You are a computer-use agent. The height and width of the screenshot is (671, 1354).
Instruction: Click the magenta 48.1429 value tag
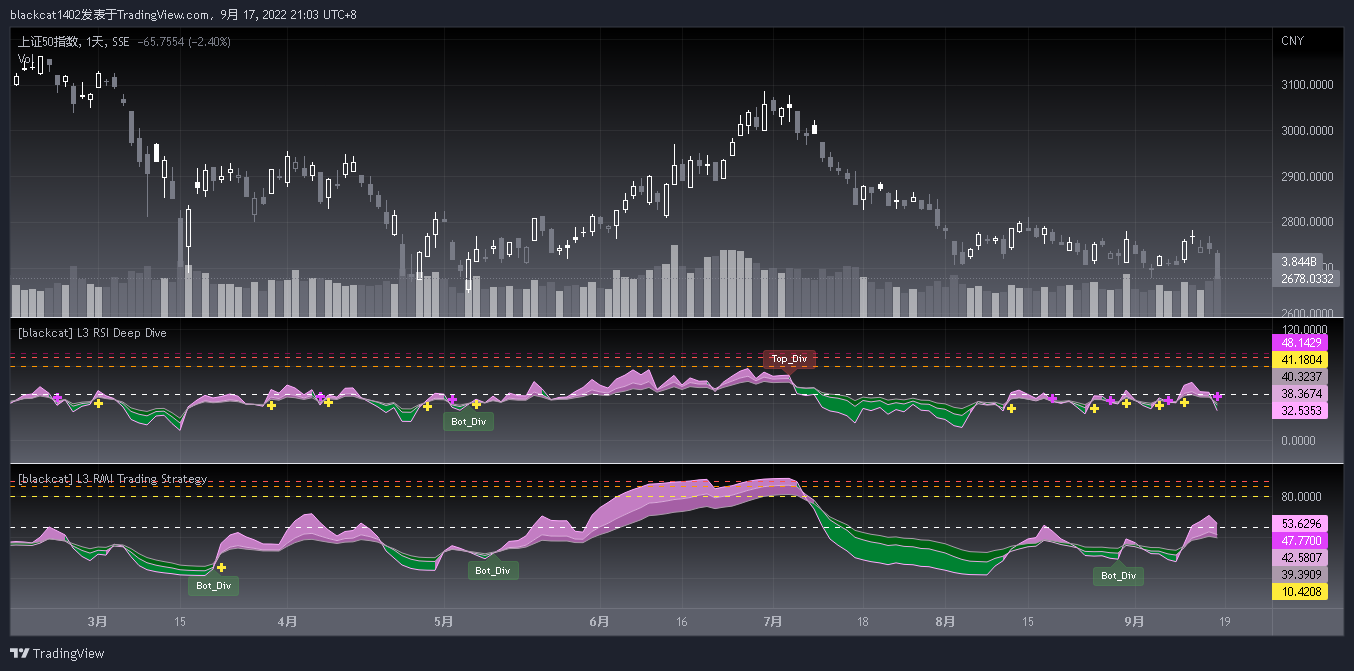[1298, 342]
